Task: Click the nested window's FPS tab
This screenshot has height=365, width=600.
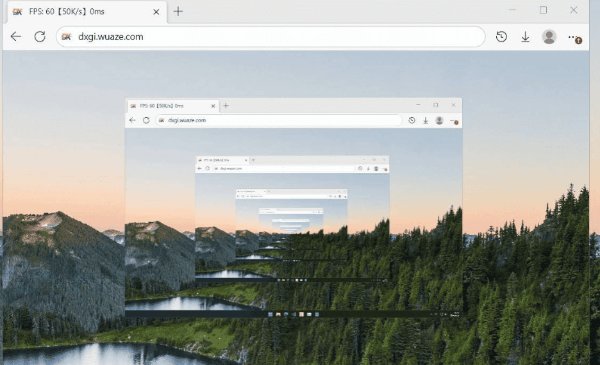Action: tap(172, 106)
